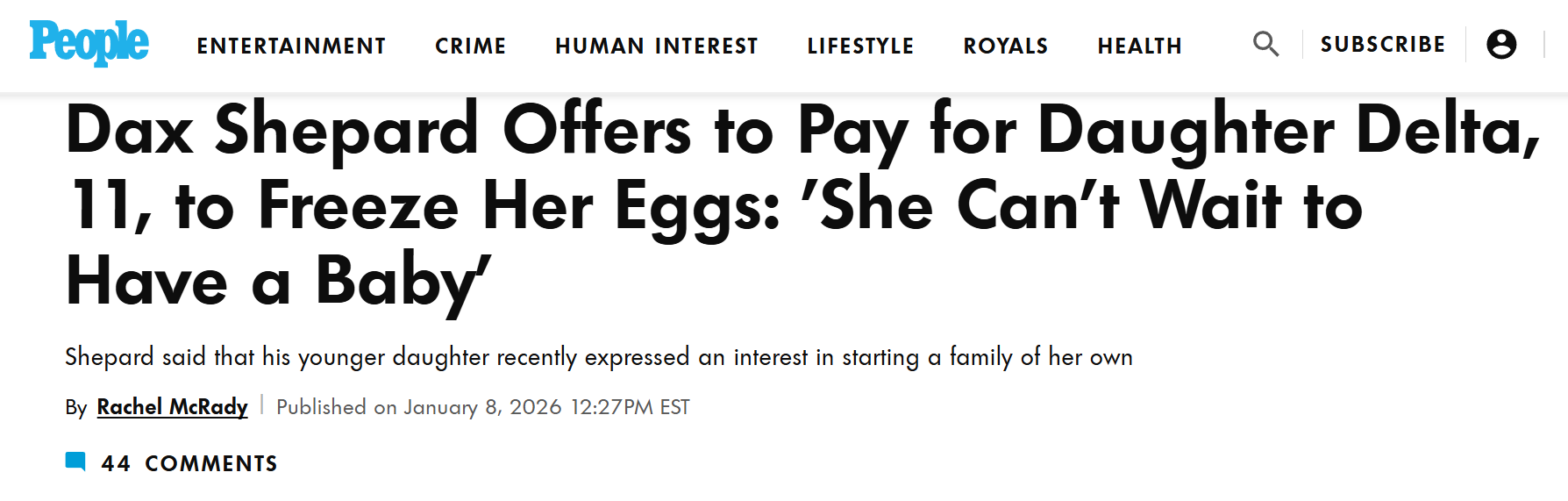Click the blue comments speech bubble icon
Image resolution: width=1568 pixels, height=501 pixels.
coord(75,462)
